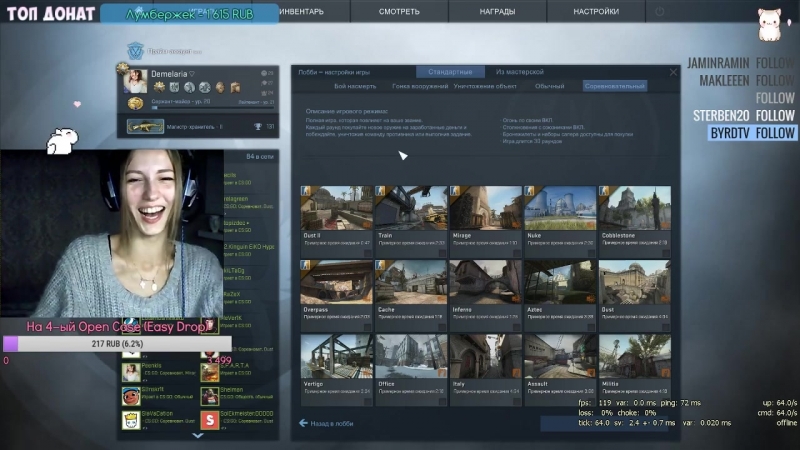Image resolution: width=800 pixels, height=450 pixels.
Task: Click the back arrow icon beside Назад в лобби
Action: pos(304,423)
